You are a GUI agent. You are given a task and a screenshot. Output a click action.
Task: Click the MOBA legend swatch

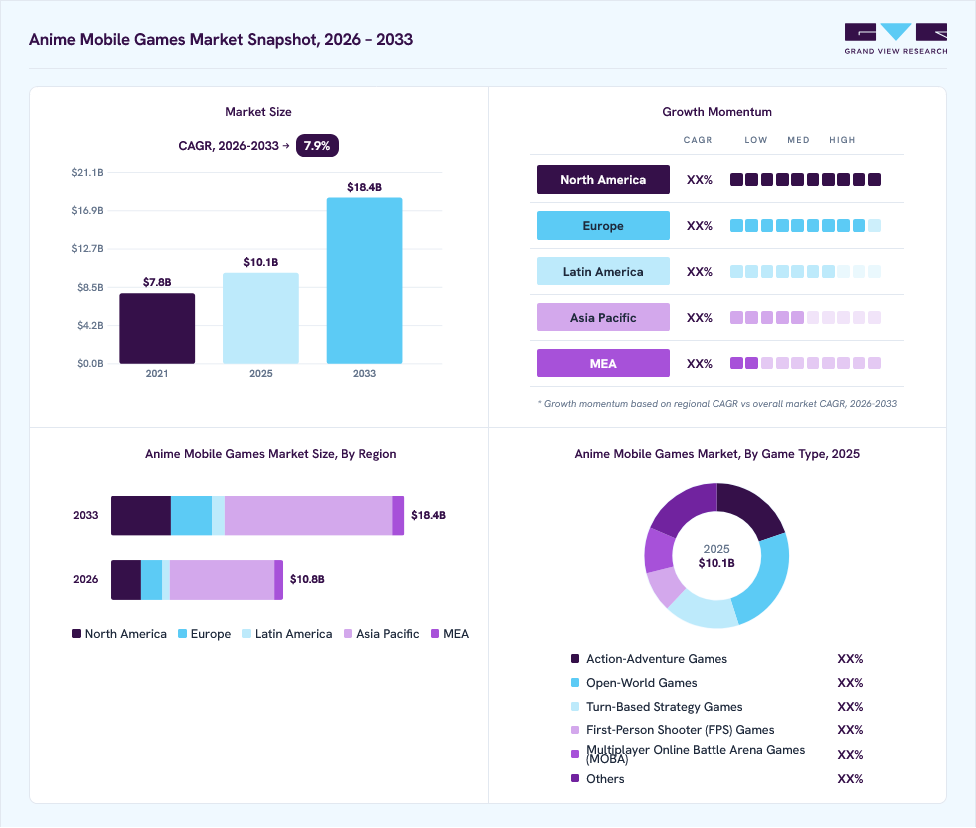click(575, 754)
